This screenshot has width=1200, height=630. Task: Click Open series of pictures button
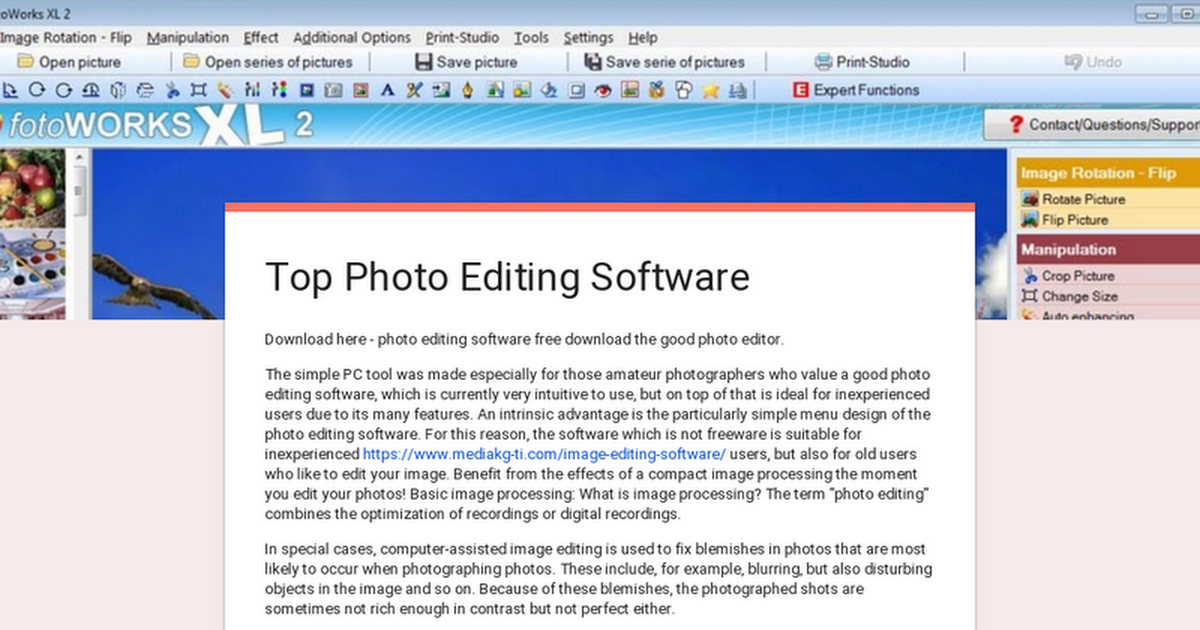point(268,62)
